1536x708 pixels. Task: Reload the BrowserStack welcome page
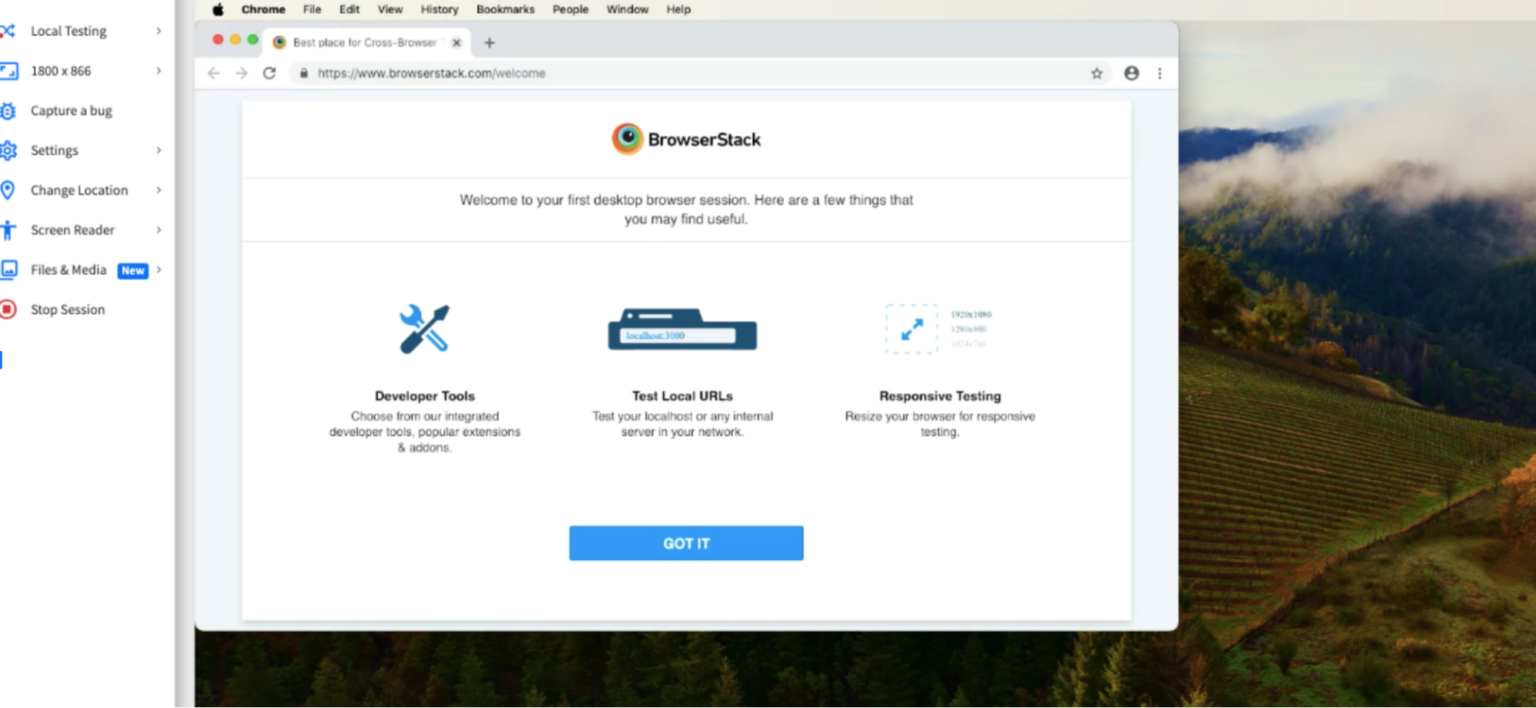tap(268, 73)
